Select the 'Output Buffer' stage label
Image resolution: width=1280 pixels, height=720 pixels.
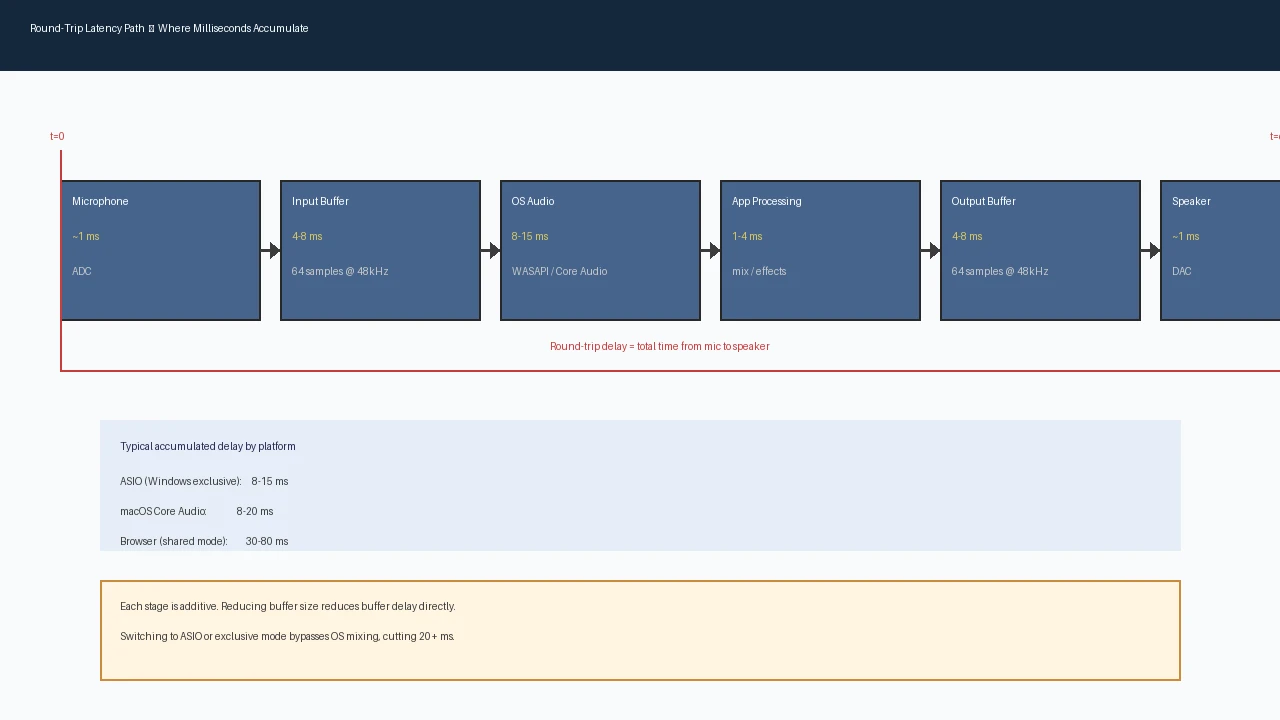tap(984, 201)
